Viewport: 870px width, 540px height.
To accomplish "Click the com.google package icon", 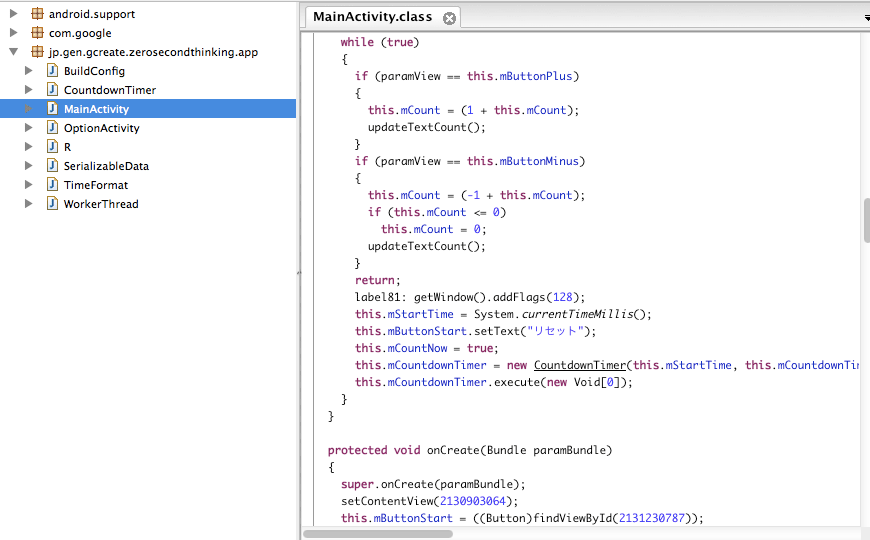I will tap(37, 33).
